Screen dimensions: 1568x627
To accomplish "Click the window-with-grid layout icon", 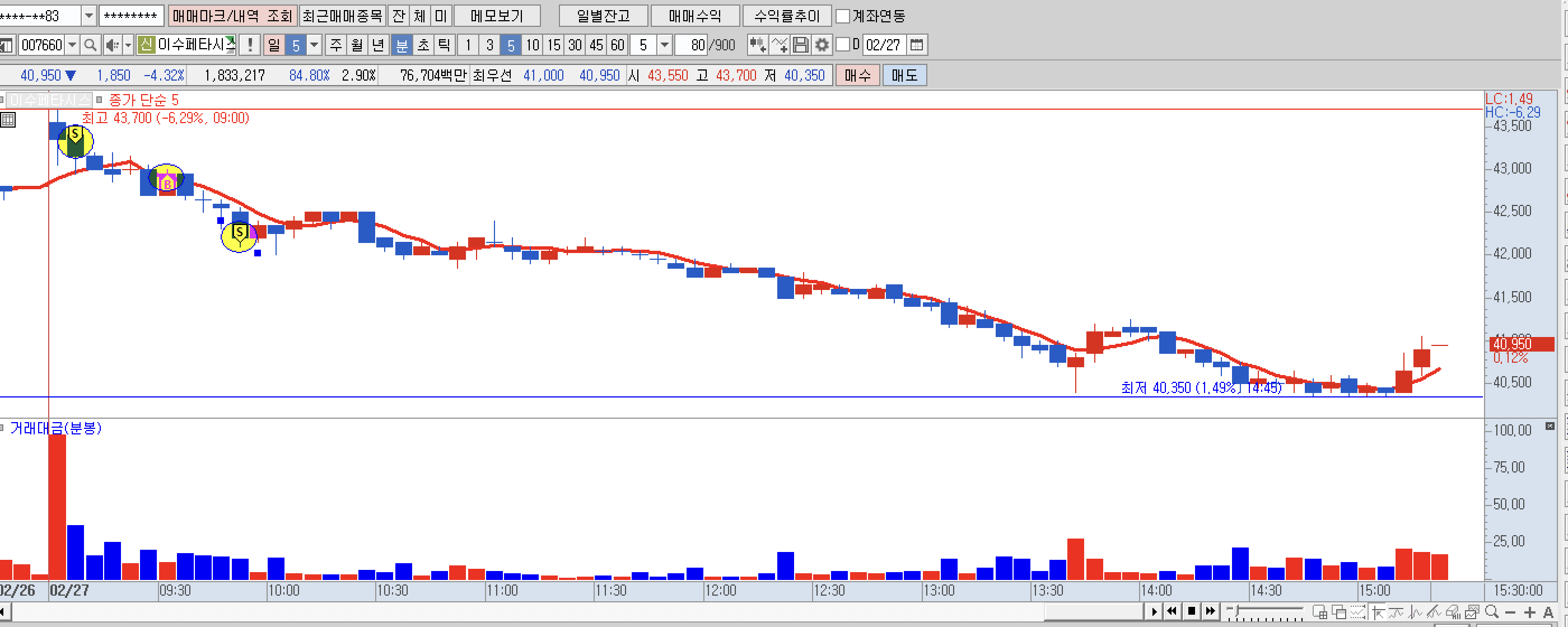I will click(1320, 612).
